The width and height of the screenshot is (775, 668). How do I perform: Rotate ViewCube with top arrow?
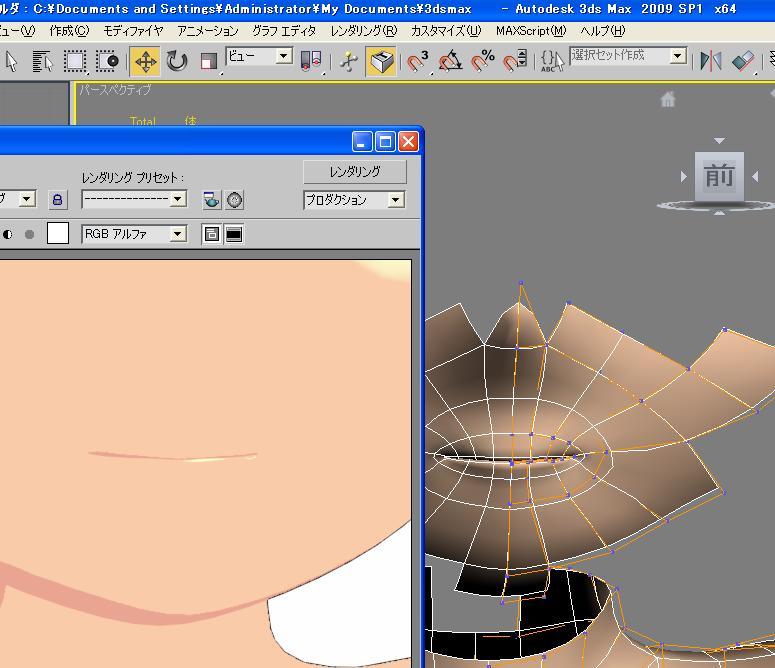point(720,141)
